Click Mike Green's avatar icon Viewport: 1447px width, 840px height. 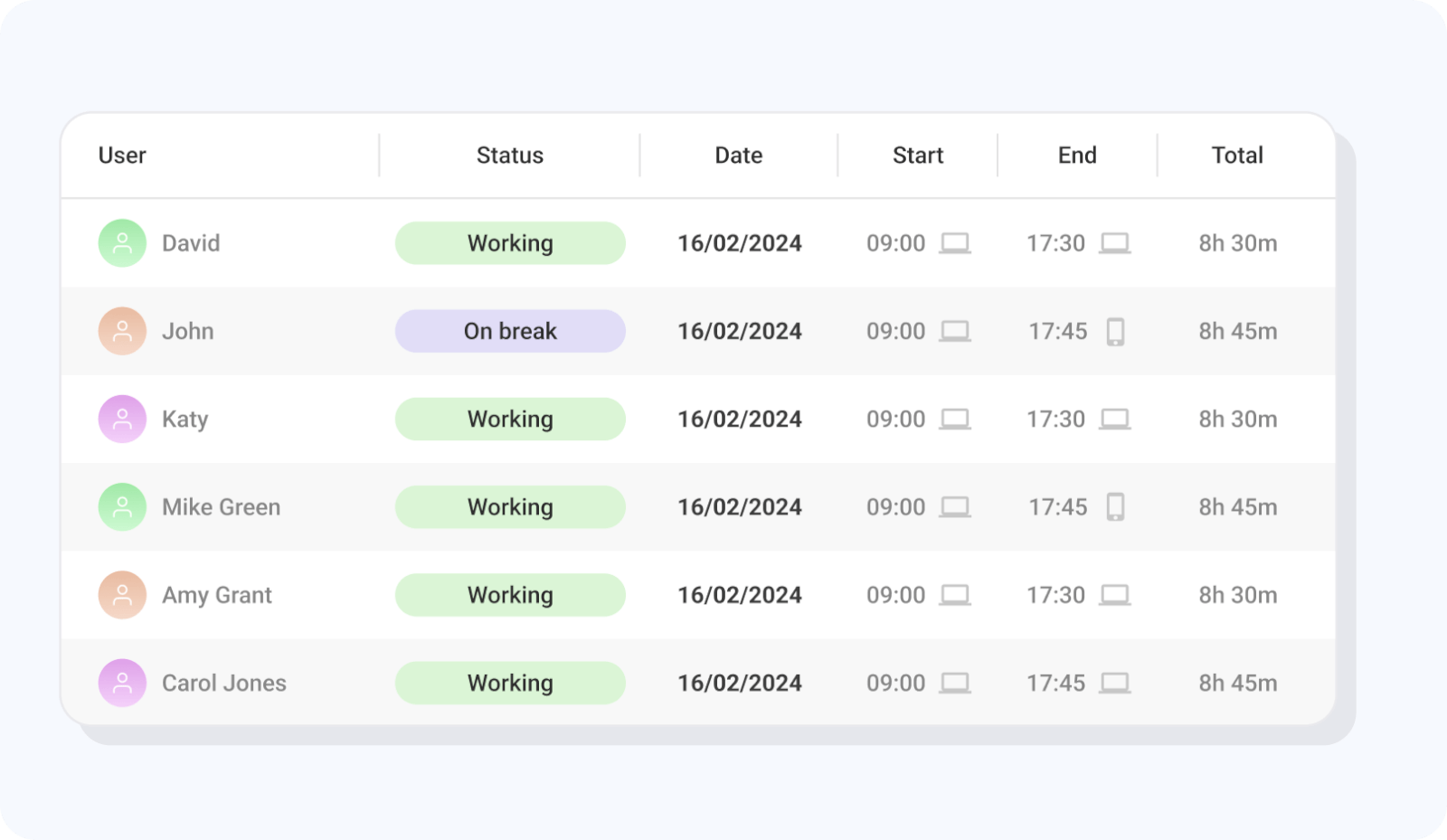[x=122, y=507]
